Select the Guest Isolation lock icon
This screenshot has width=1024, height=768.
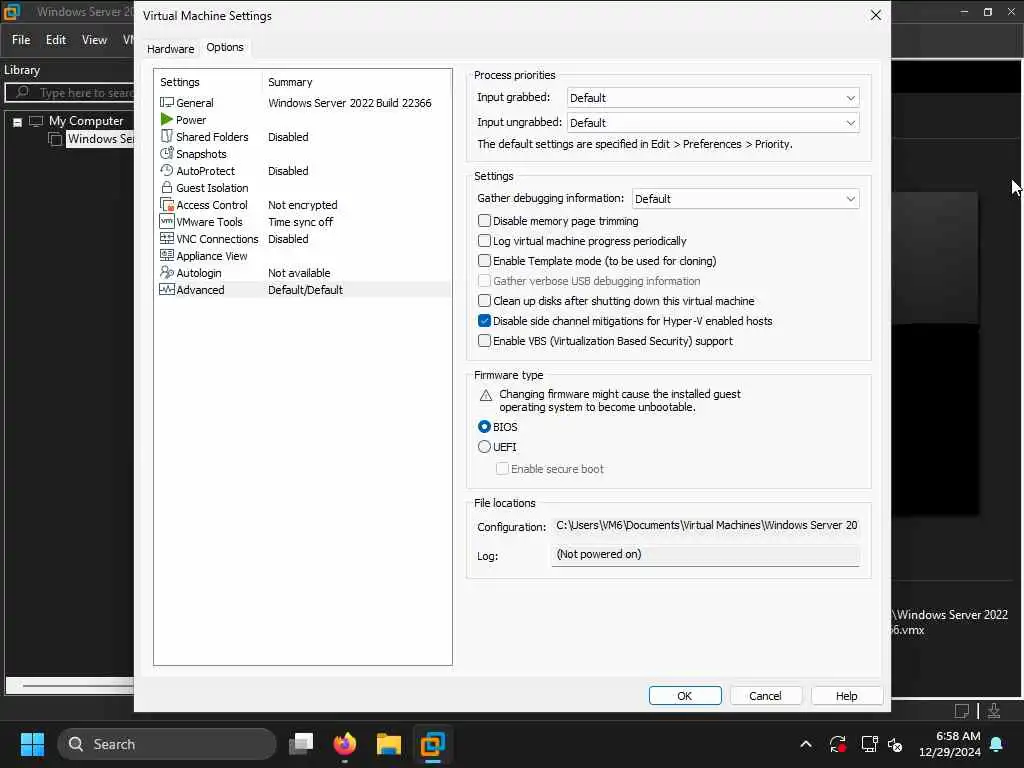167,187
